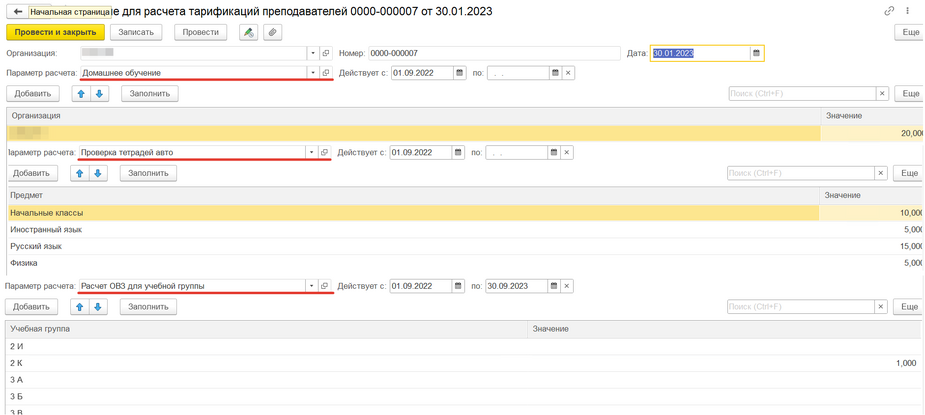925x415 pixels.
Task: Click the green pencil icon in the toolbar
Action: 249,33
